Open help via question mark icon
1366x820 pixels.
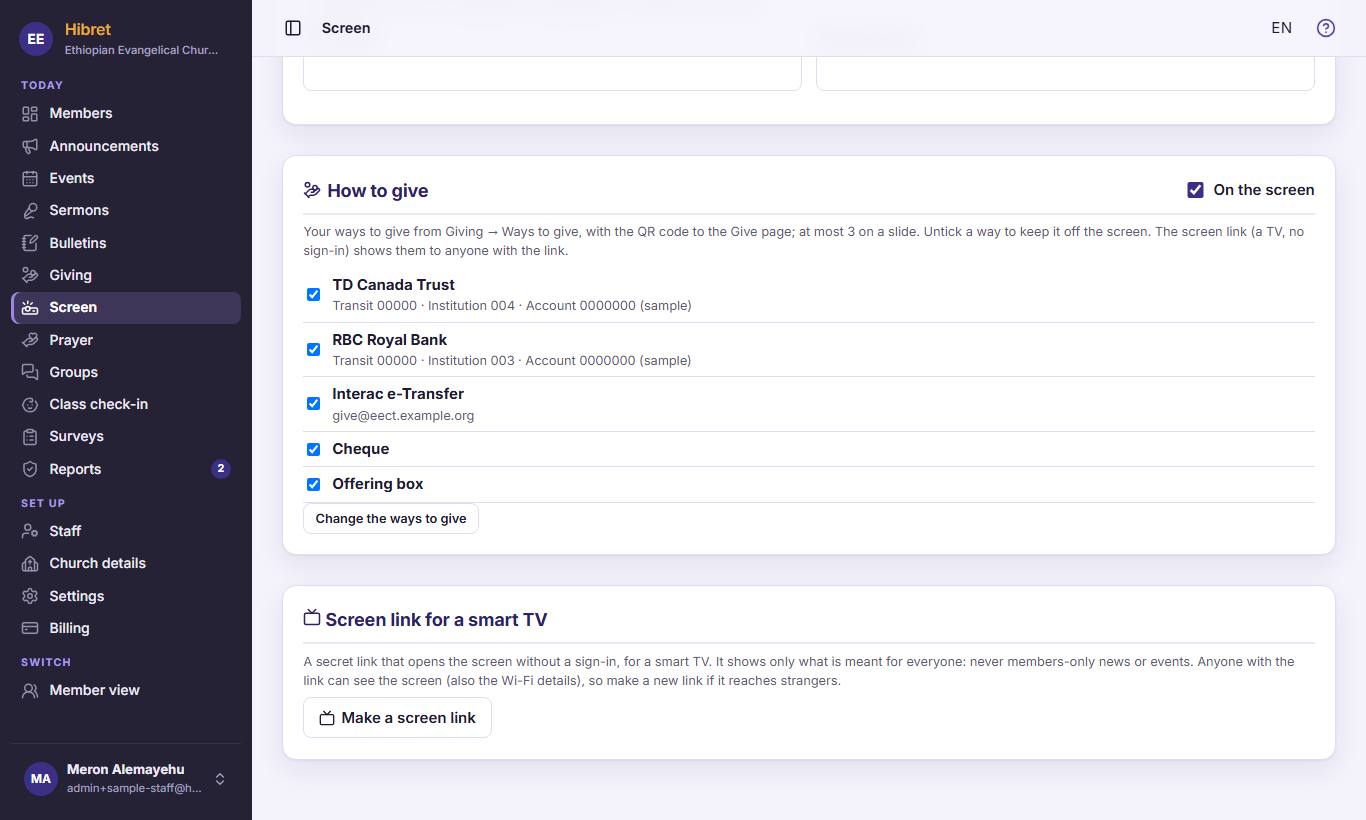1326,28
